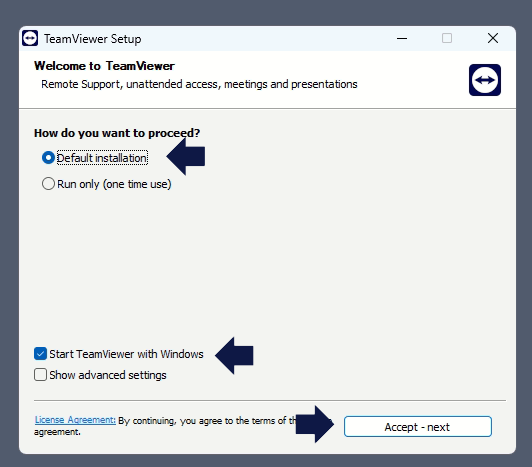Image resolution: width=532 pixels, height=467 pixels.
Task: Enable Show advanced settings checkbox
Action: pyautogui.click(x=40, y=375)
